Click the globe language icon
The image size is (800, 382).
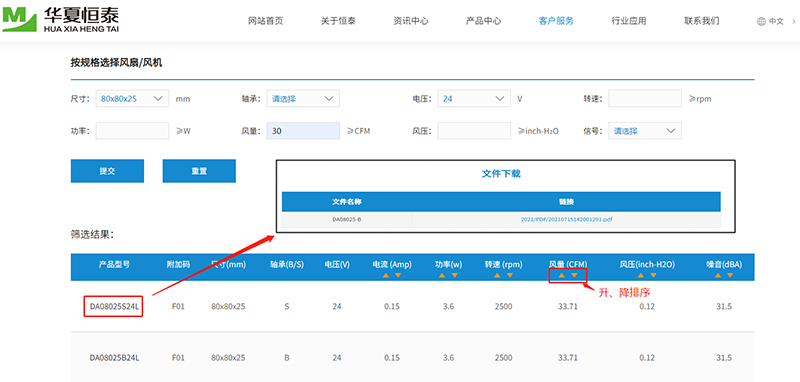click(x=761, y=21)
